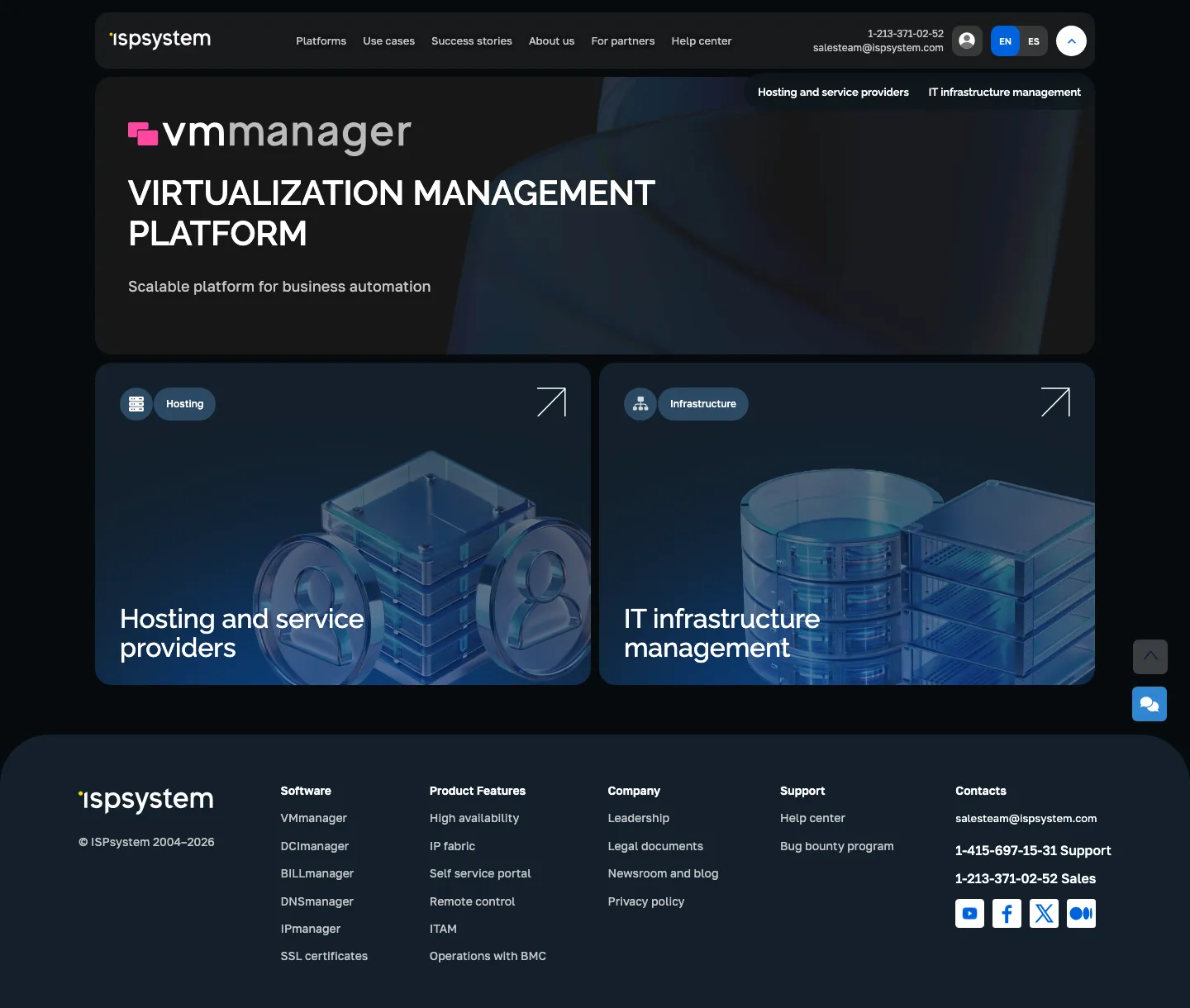This screenshot has width=1190, height=1008.
Task: Open the Use cases menu
Action: click(x=389, y=40)
